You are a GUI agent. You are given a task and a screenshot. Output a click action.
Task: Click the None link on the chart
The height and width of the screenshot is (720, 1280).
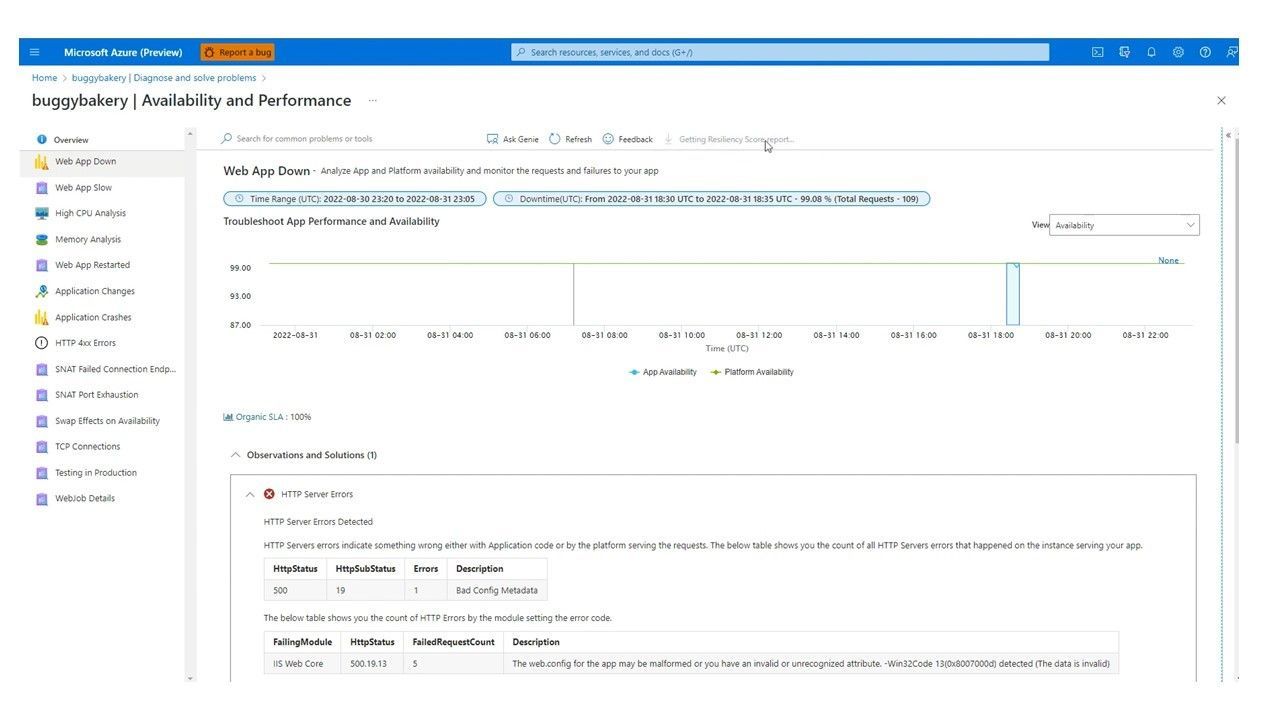pos(1168,260)
